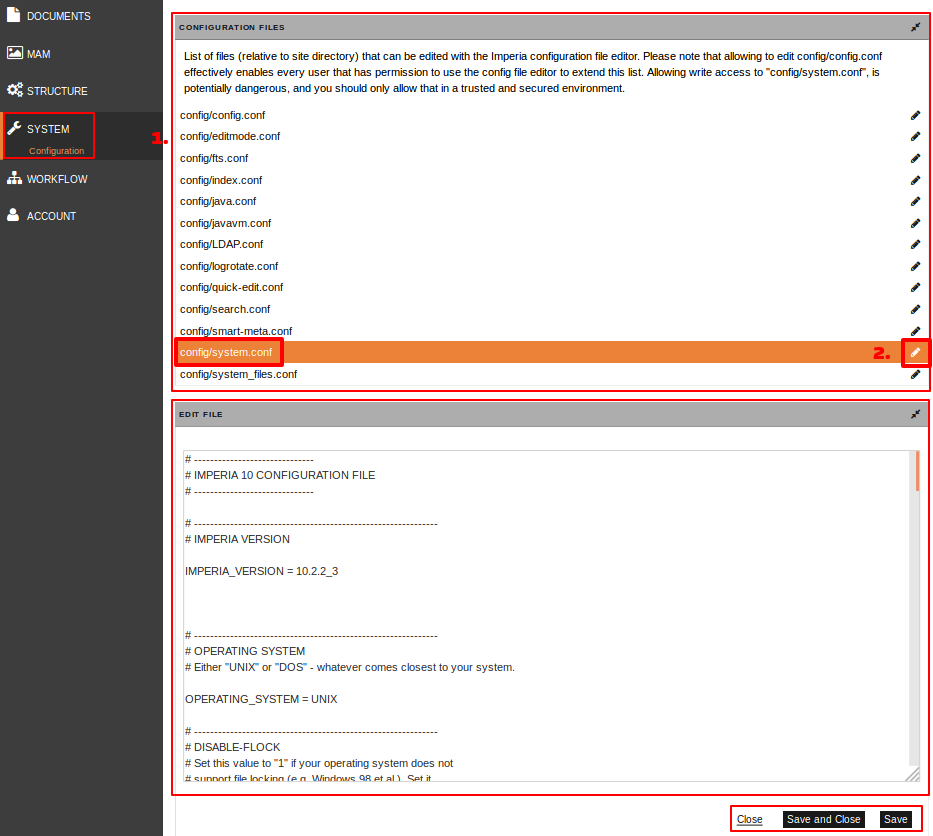Click the MAM image icon in sidebar
Screen dimensions: 933x836
pyautogui.click(x=14, y=53)
